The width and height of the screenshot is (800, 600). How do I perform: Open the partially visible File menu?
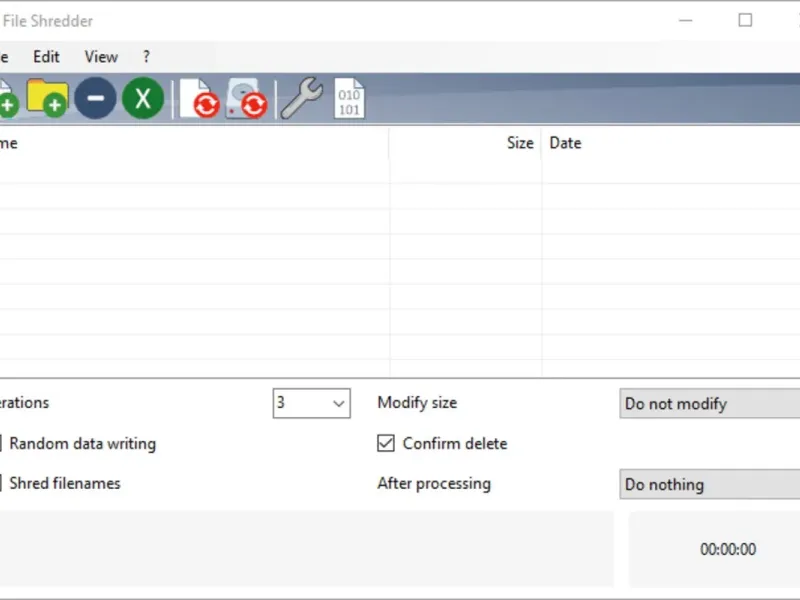pyautogui.click(x=4, y=57)
